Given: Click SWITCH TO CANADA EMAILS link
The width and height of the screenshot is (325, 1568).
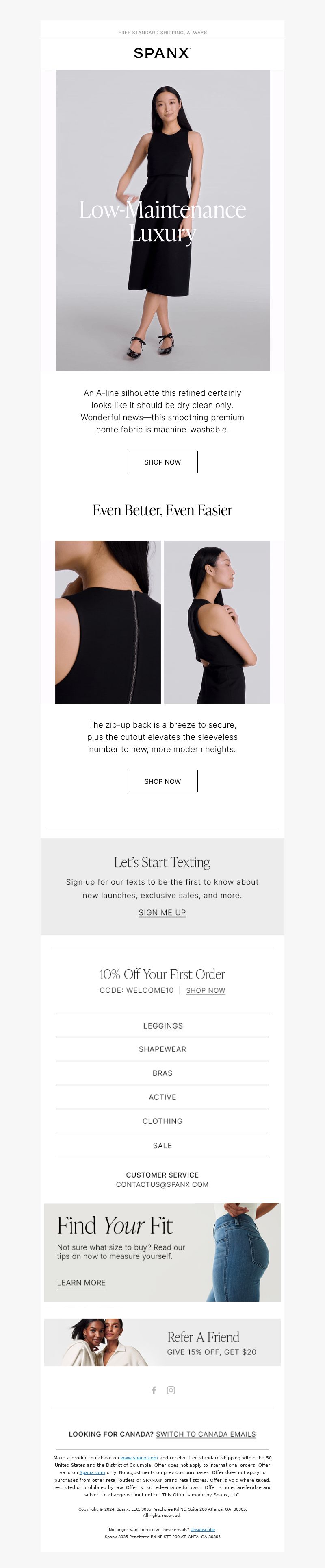Looking at the screenshot, I should [x=206, y=1434].
